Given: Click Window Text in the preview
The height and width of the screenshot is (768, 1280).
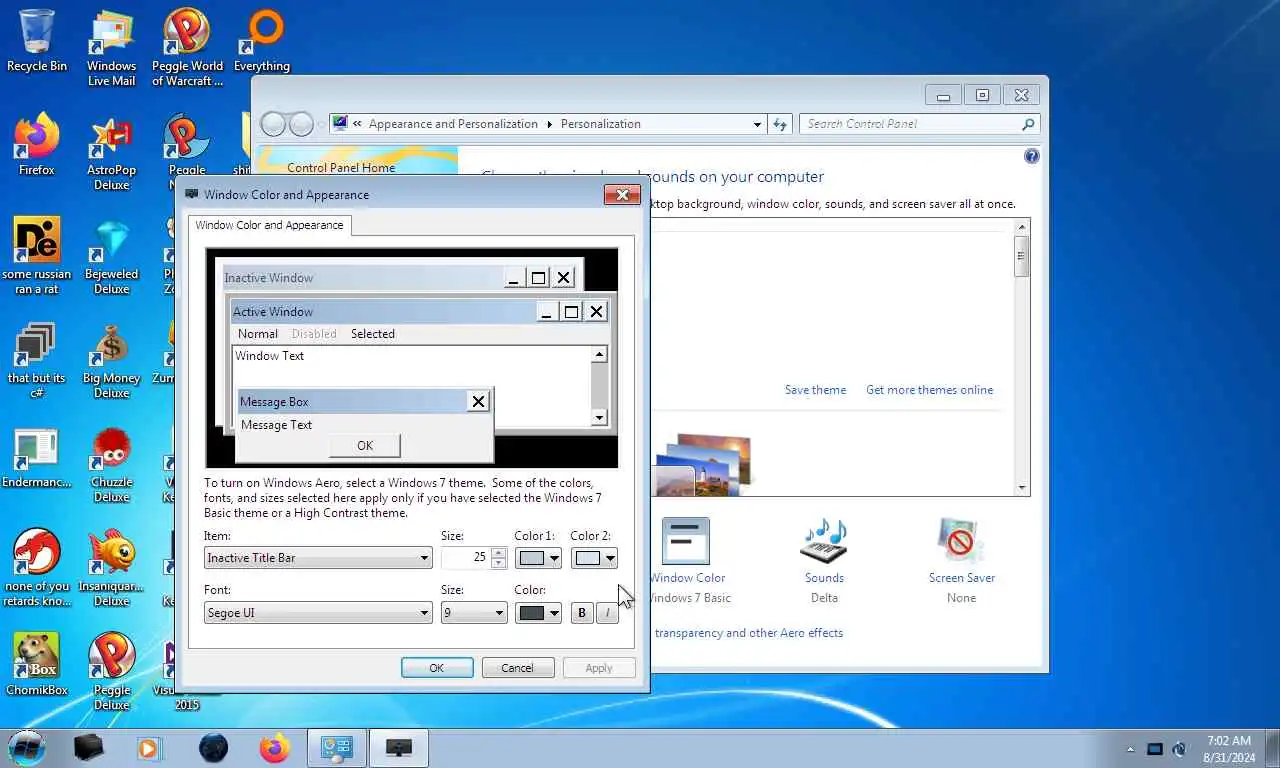Looking at the screenshot, I should click(x=270, y=356).
